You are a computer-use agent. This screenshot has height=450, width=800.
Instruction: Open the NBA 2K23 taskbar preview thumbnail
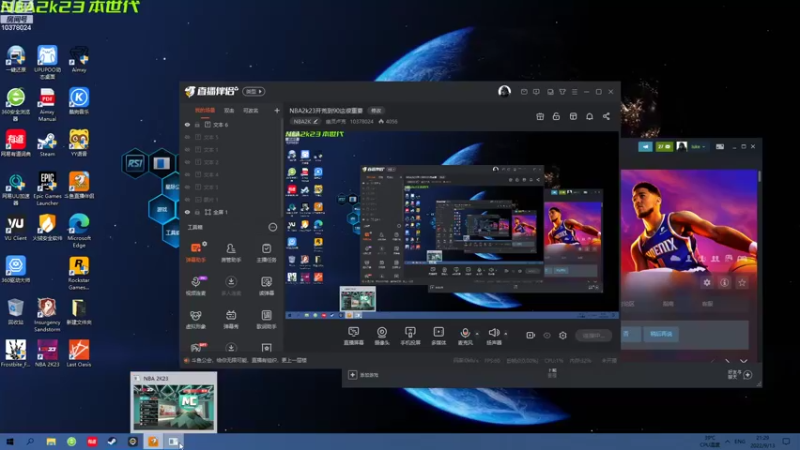[173, 402]
